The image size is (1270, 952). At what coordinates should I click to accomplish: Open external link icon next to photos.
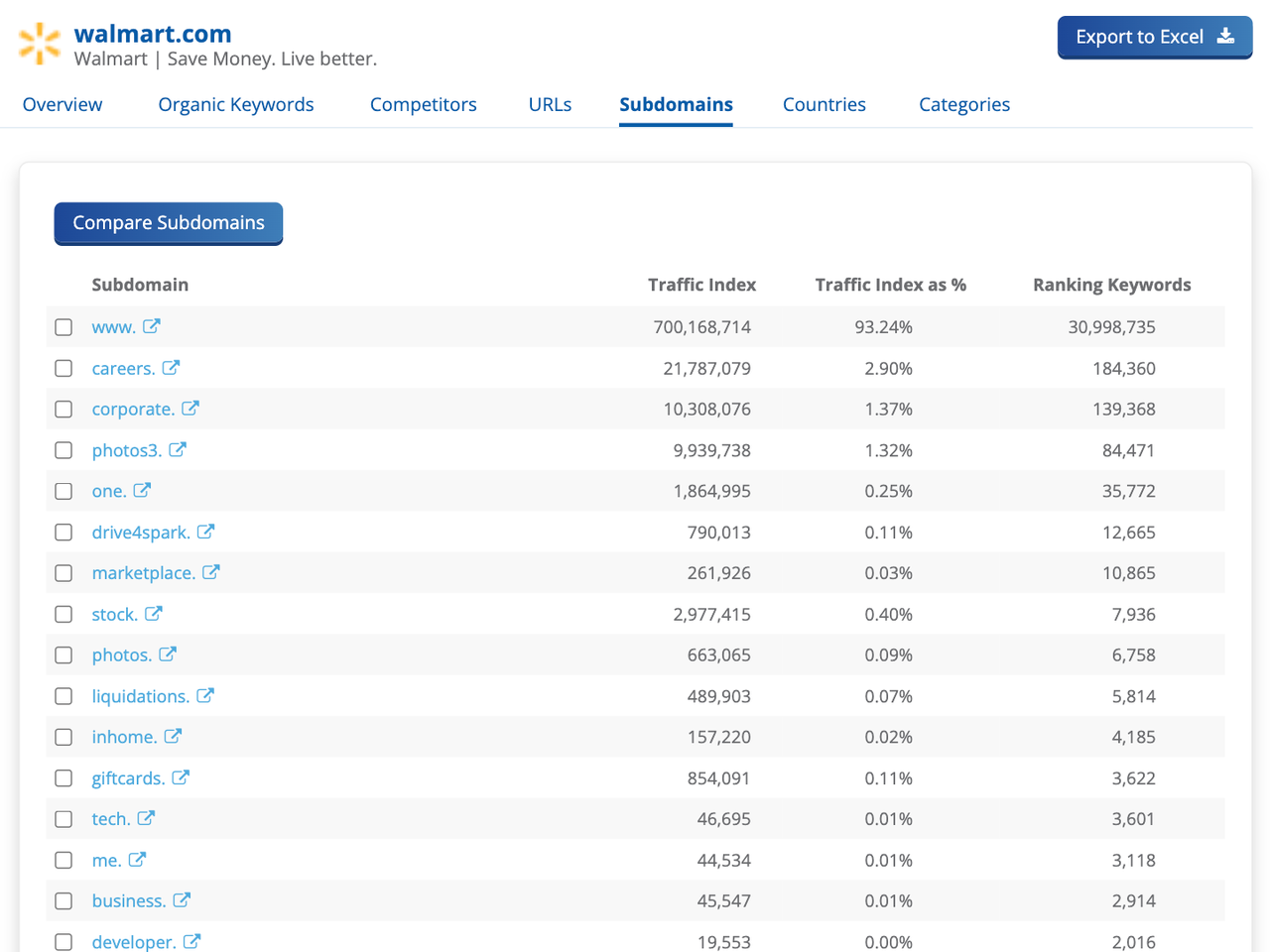168,654
